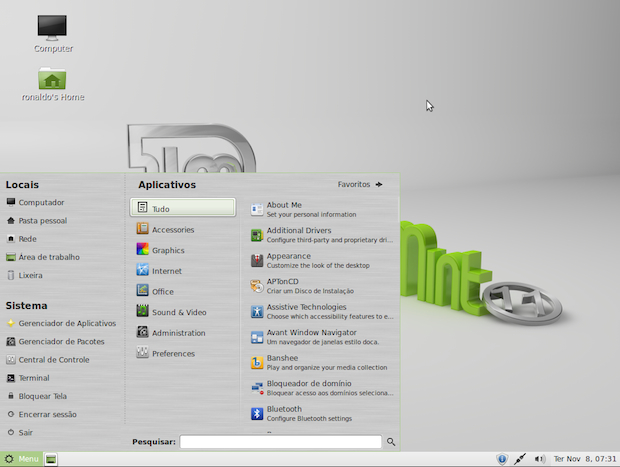This screenshot has width=620, height=467.
Task: Select the Accessories category
Action: pyautogui.click(x=183, y=229)
